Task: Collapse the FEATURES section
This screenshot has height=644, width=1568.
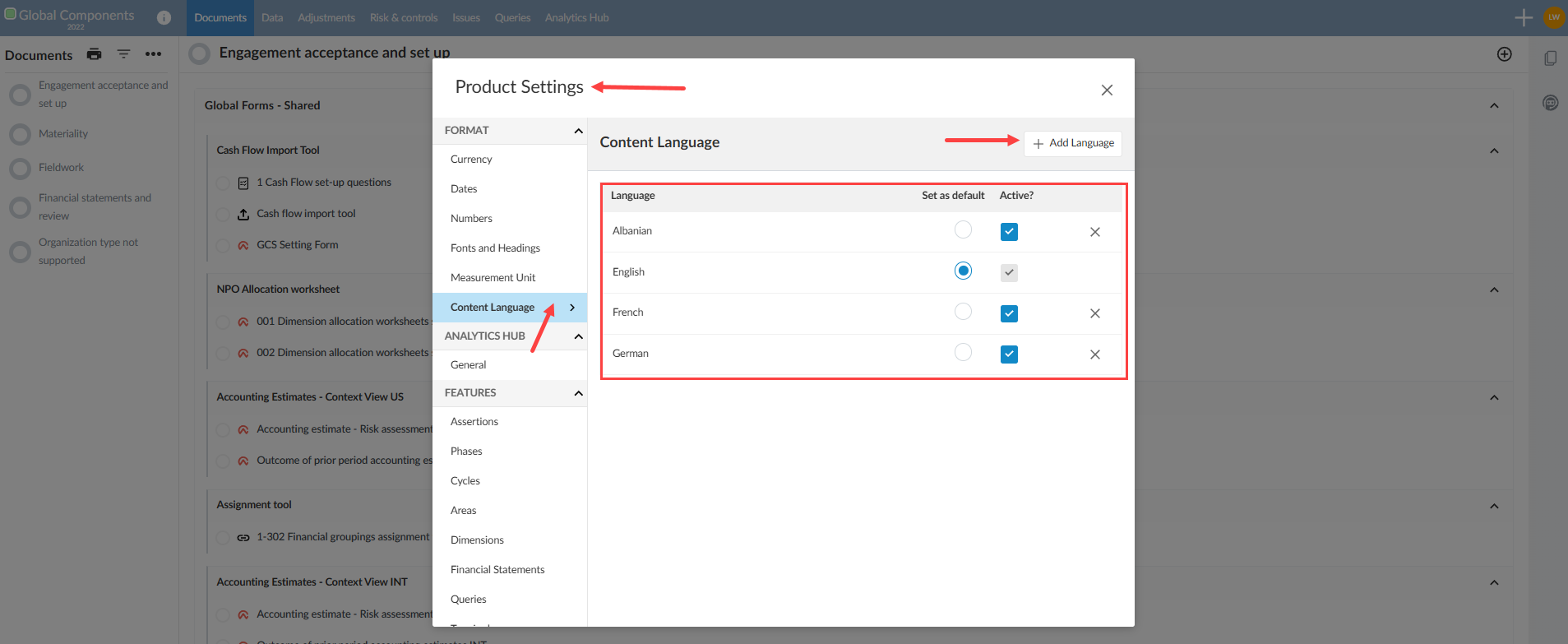Action: point(578,393)
